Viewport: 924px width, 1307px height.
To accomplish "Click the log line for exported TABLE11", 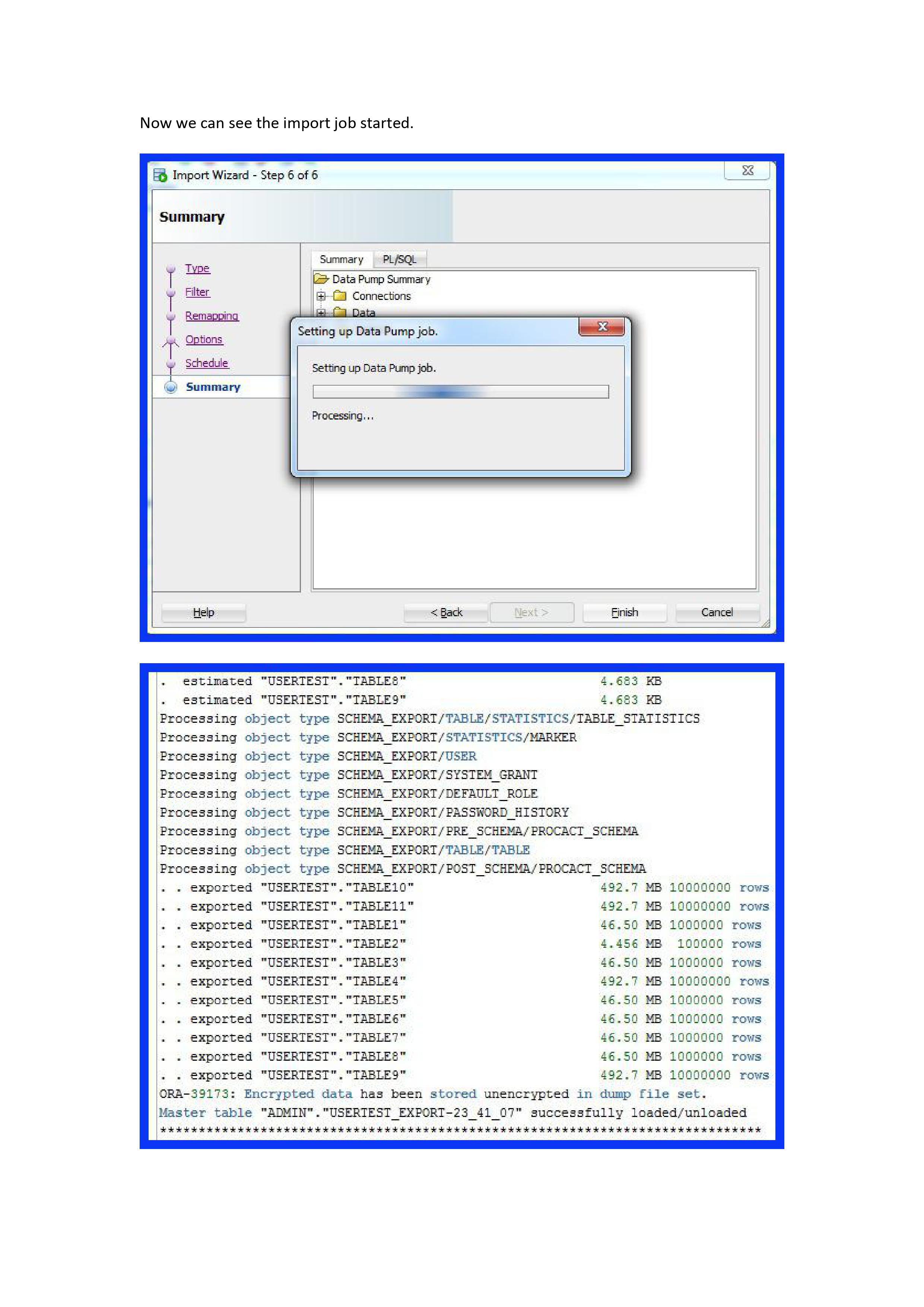I will pos(464,906).
